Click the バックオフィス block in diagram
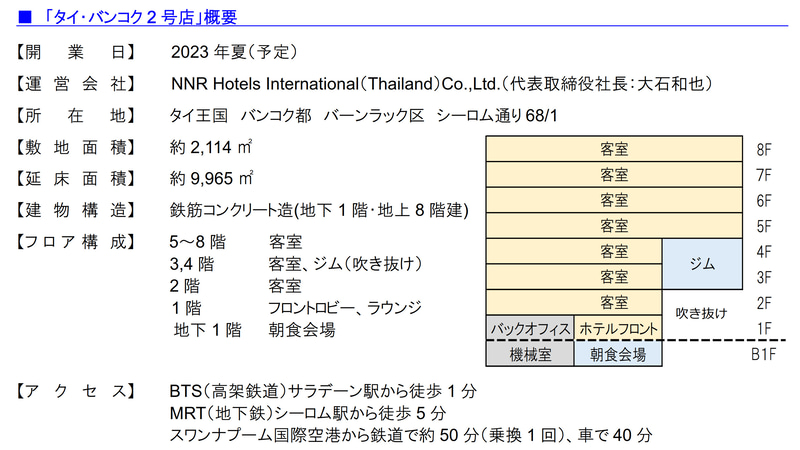 (530, 329)
